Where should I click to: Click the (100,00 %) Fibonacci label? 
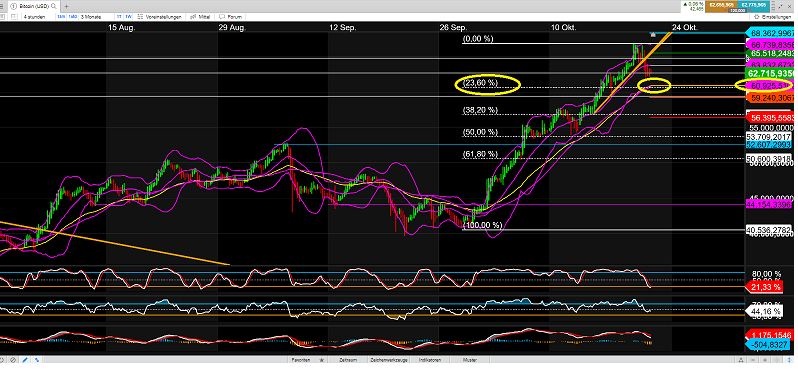tap(482, 225)
